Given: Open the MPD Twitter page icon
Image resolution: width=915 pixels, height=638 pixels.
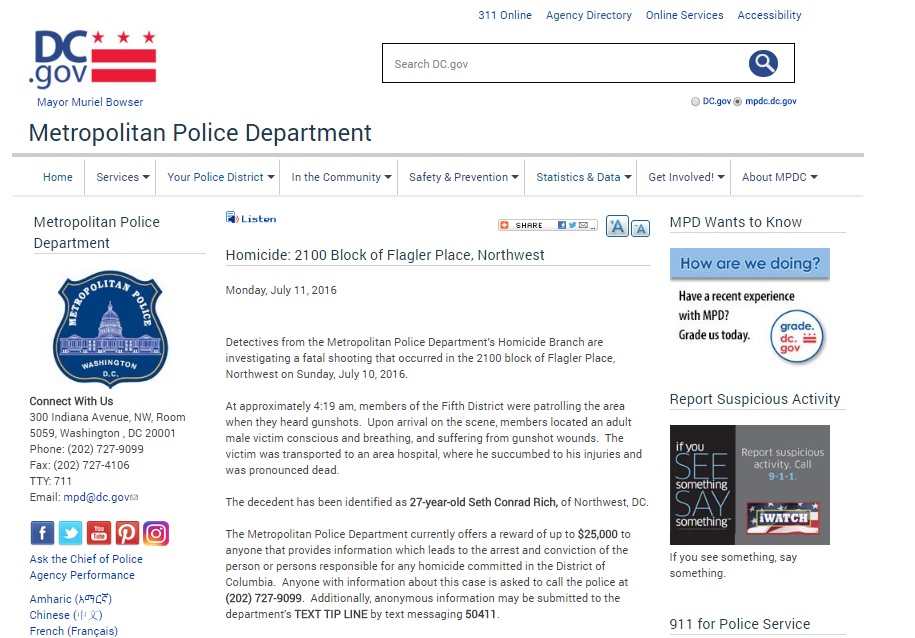Looking at the screenshot, I should [70, 533].
